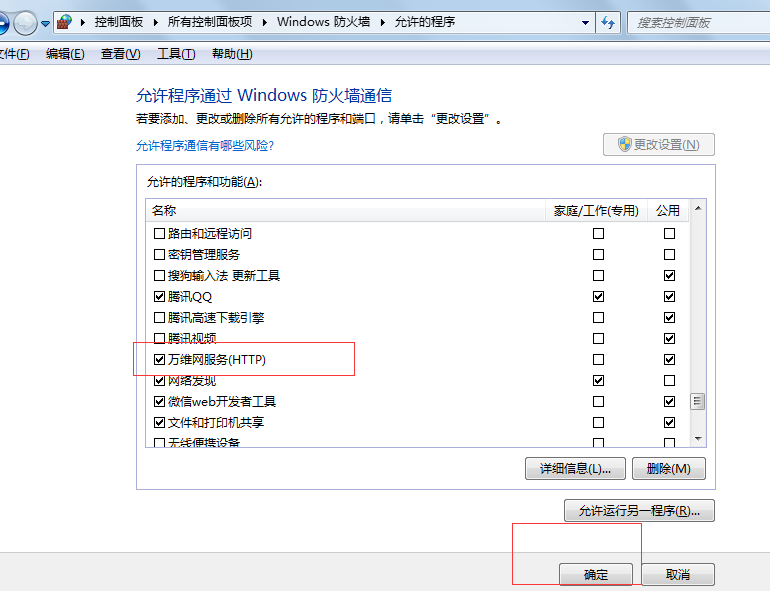Click the refresh button beside the address bar
This screenshot has height=591, width=770.
pyautogui.click(x=608, y=22)
